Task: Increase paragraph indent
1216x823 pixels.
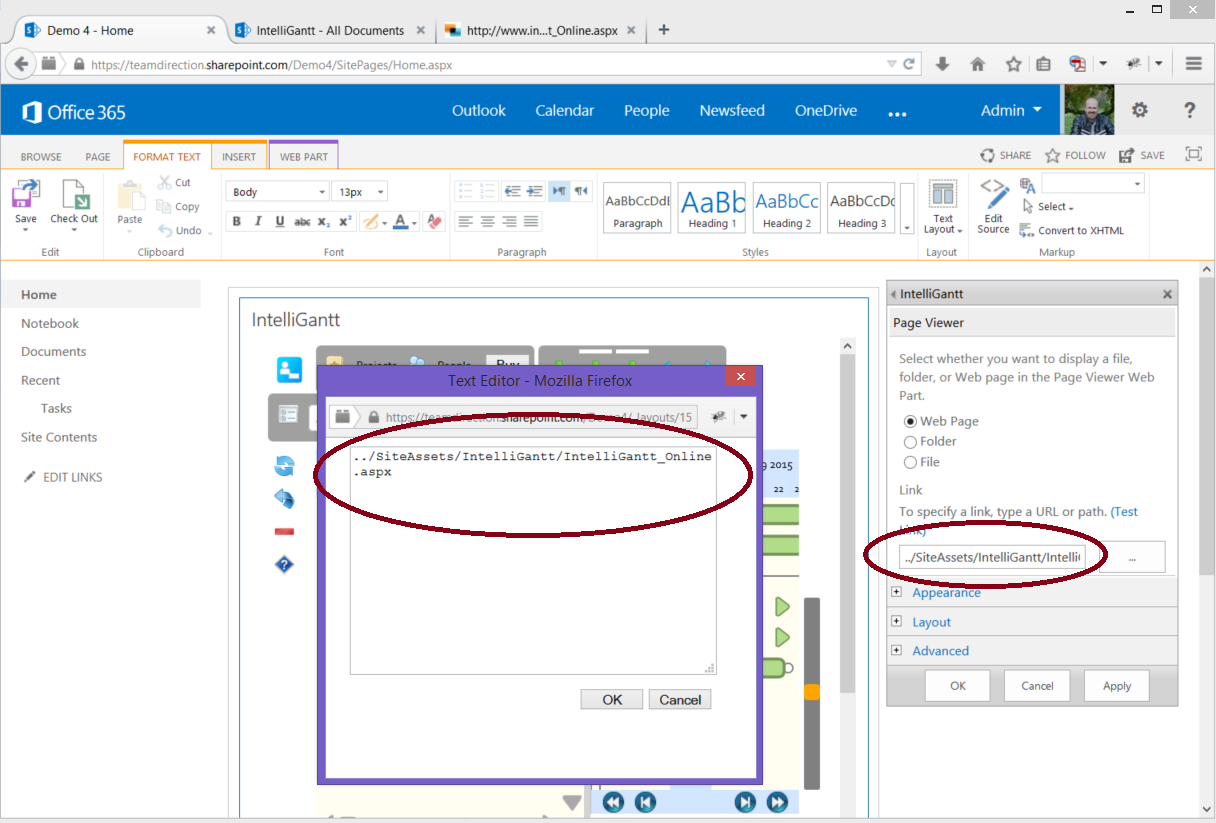Action: 534,190
